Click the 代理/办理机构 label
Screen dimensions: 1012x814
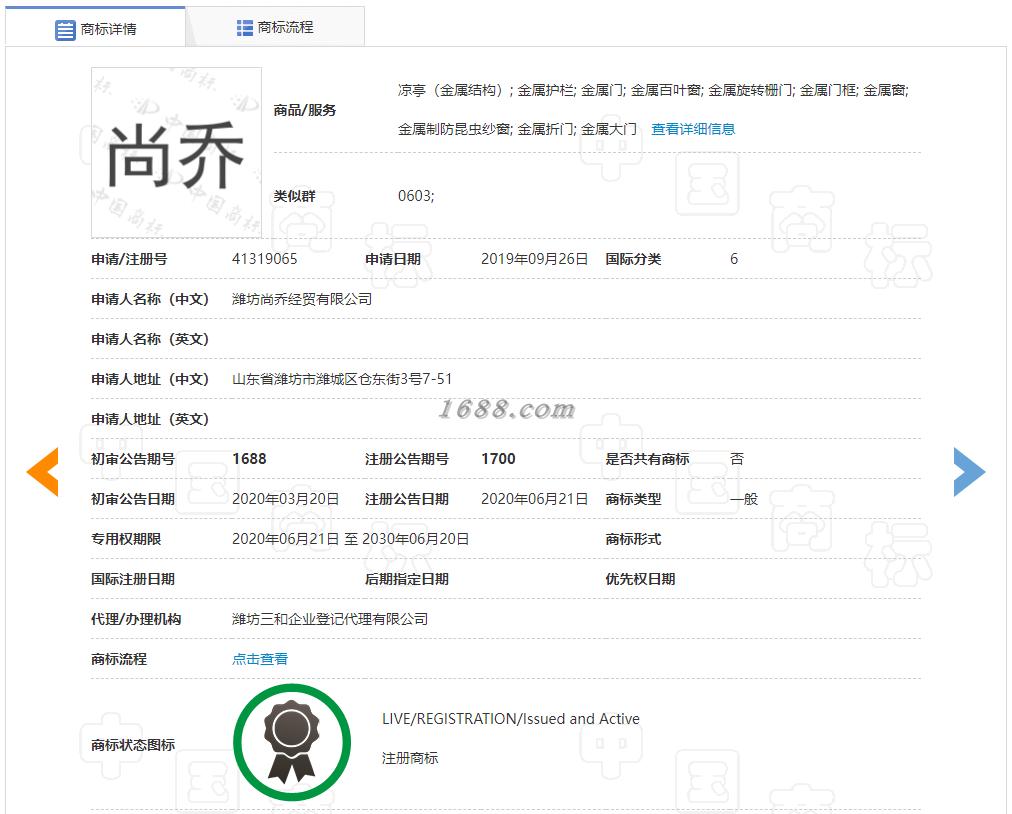(136, 619)
